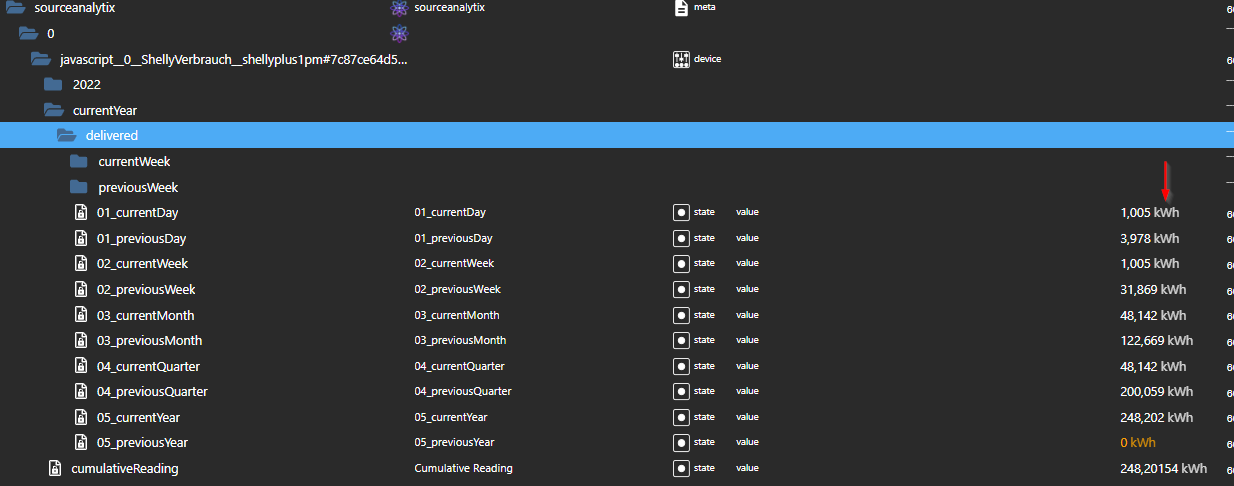Click the device type icon
This screenshot has height=486, width=1234.
682,59
